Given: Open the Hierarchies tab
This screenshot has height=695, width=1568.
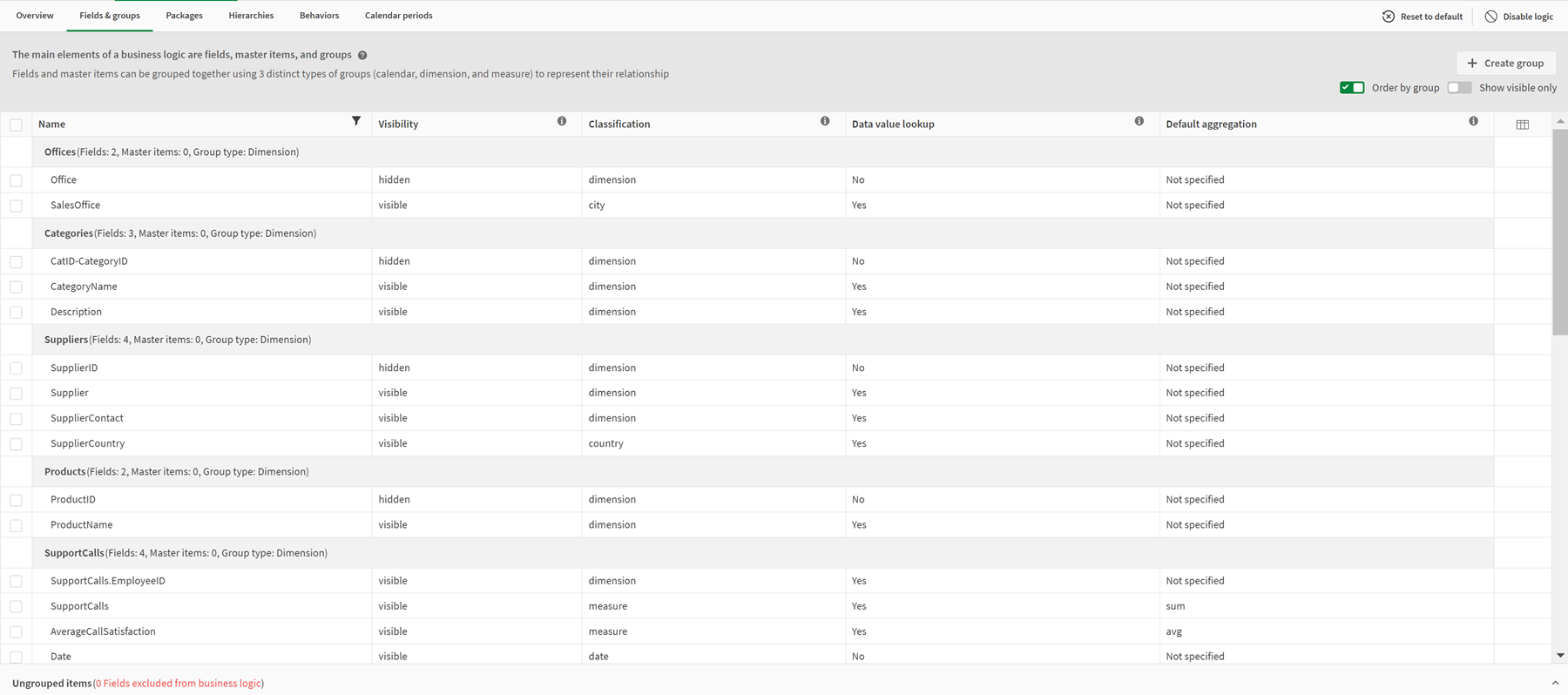Looking at the screenshot, I should click(x=251, y=16).
